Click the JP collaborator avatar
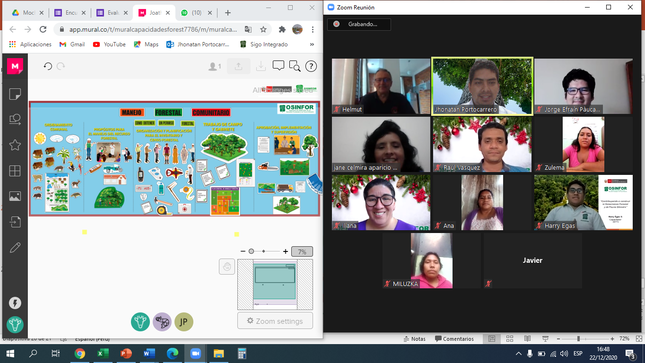 coord(183,322)
